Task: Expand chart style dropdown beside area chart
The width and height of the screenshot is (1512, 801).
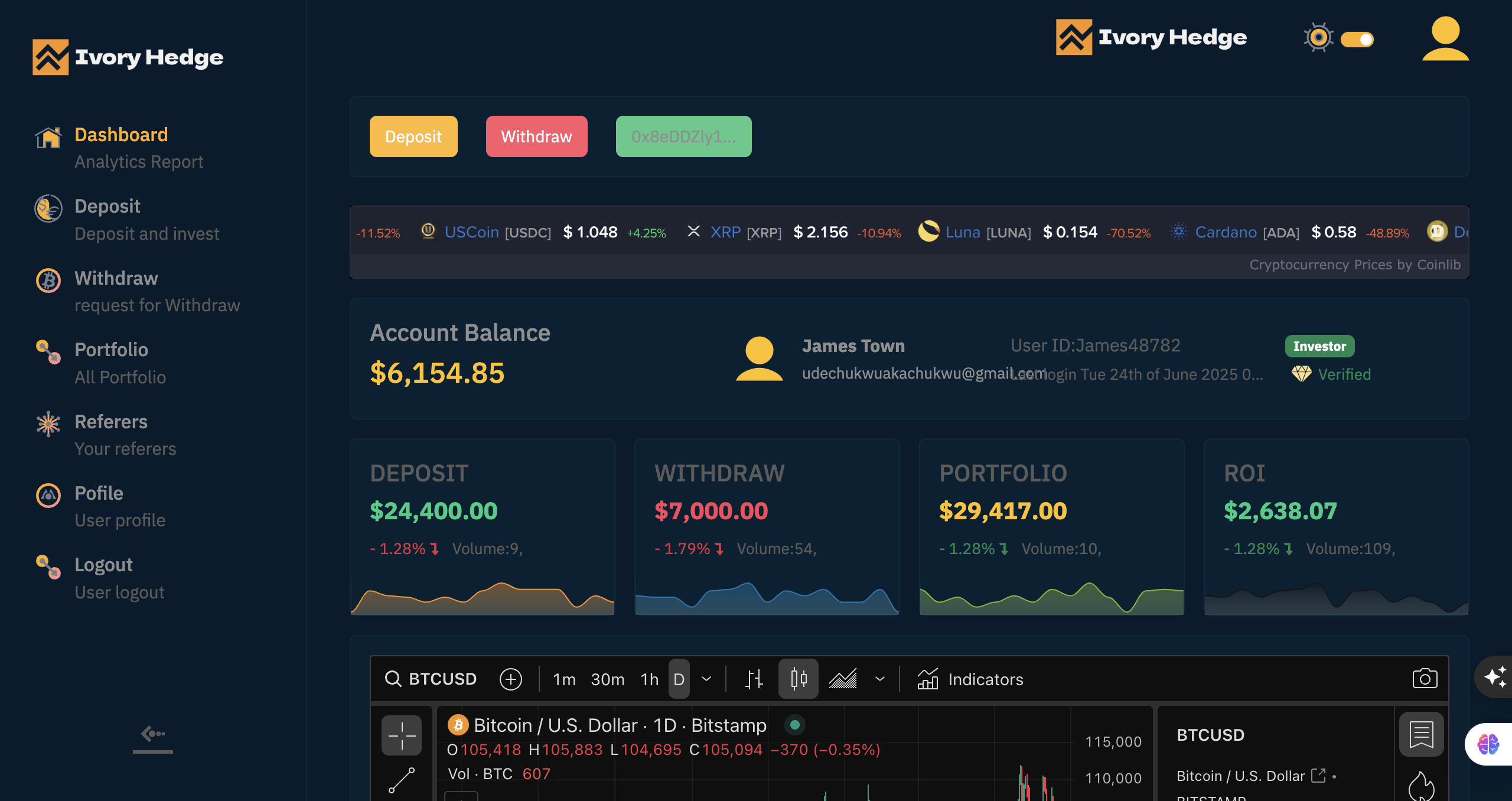Action: click(x=879, y=679)
